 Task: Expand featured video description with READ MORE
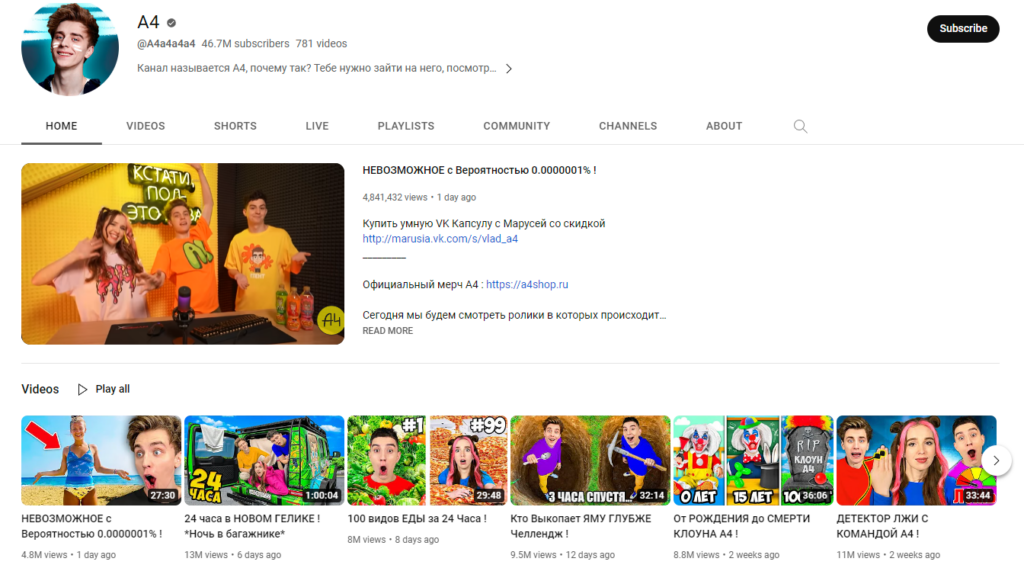click(x=388, y=331)
